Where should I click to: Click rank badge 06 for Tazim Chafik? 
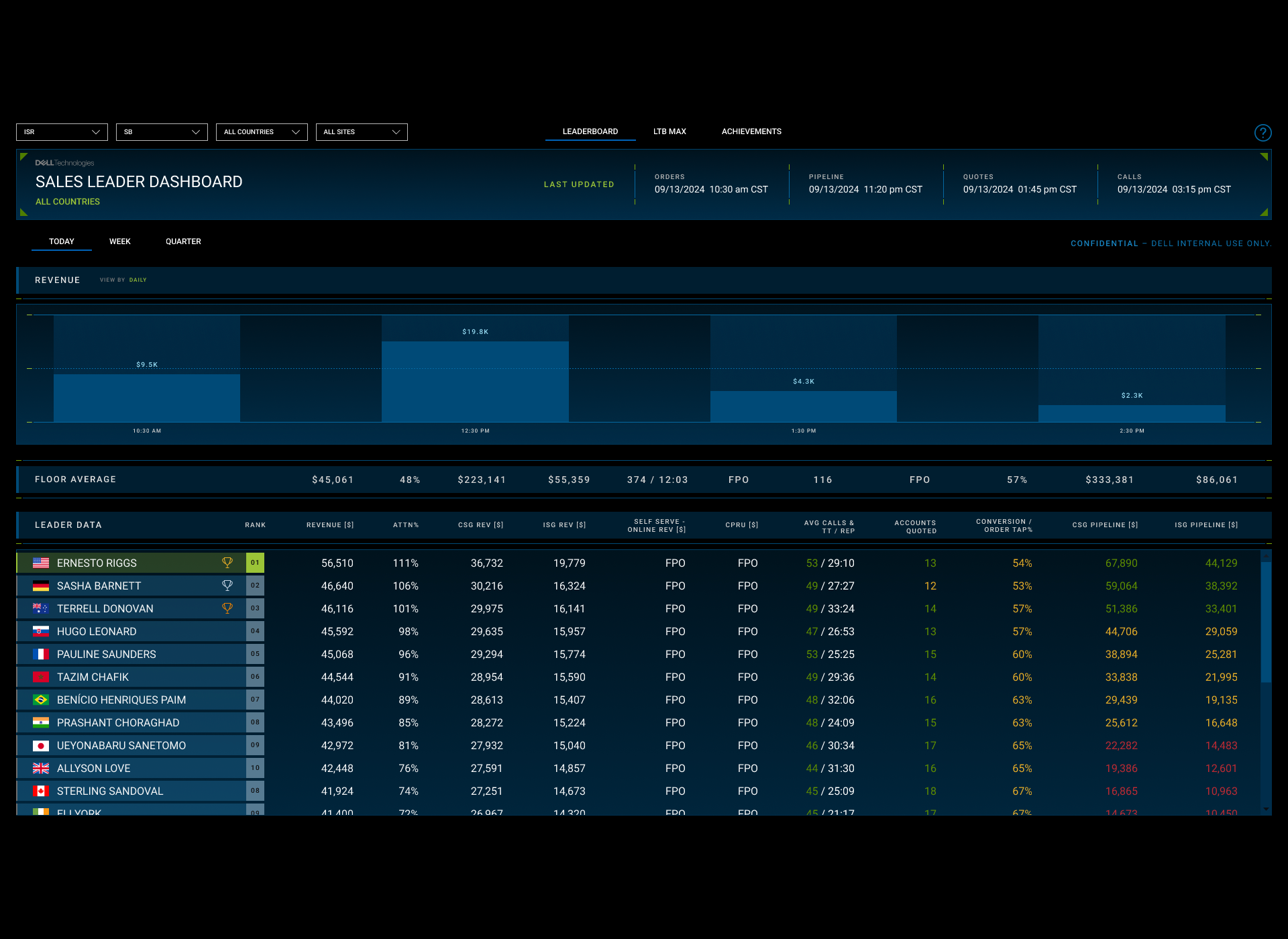[x=255, y=677]
